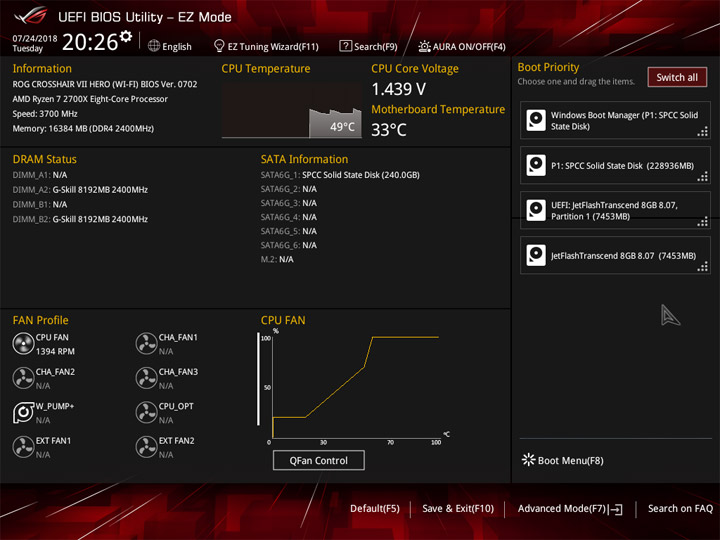Click the 20:26 clock time

(90, 42)
